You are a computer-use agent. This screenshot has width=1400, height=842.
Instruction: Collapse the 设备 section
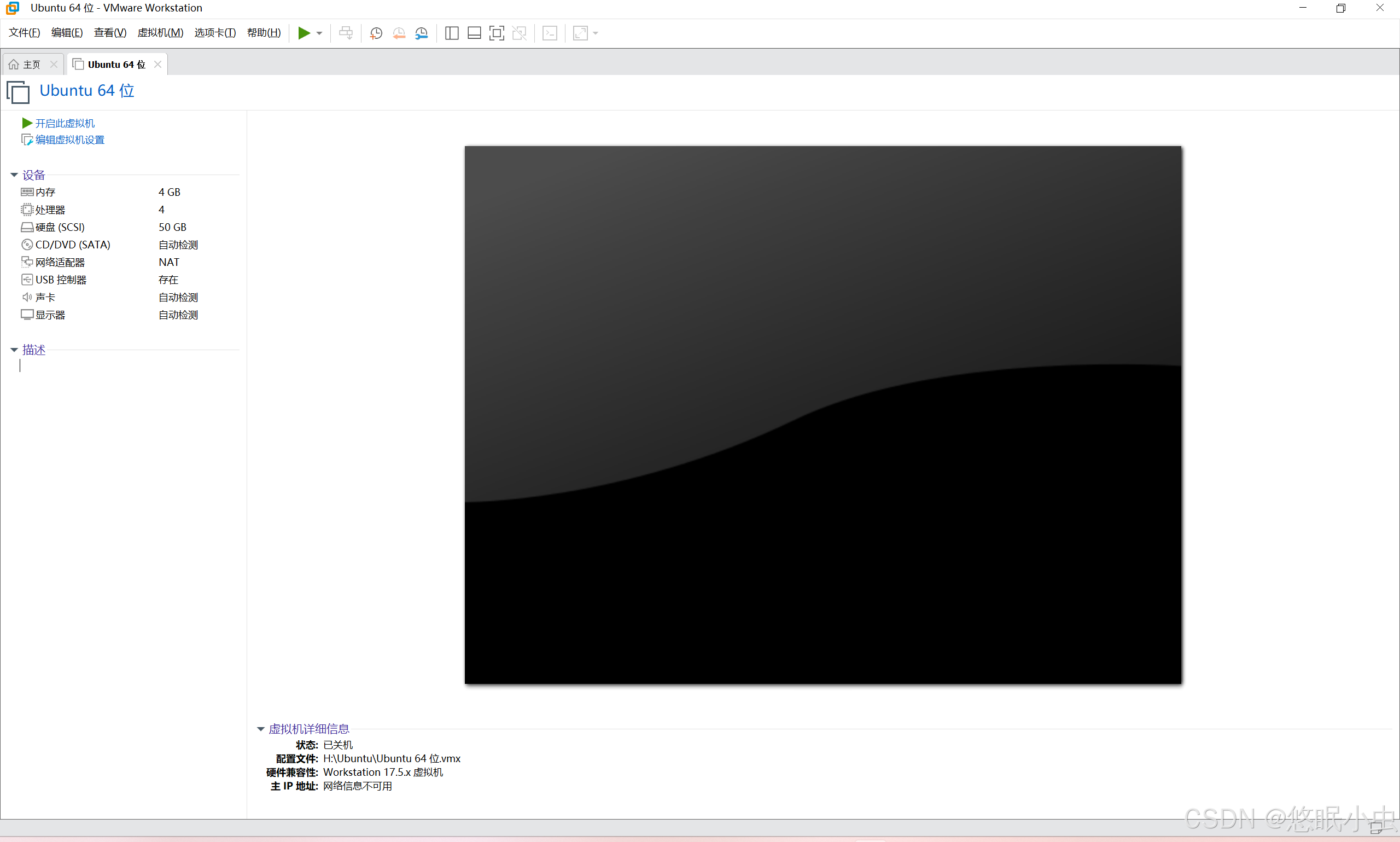pos(14,175)
